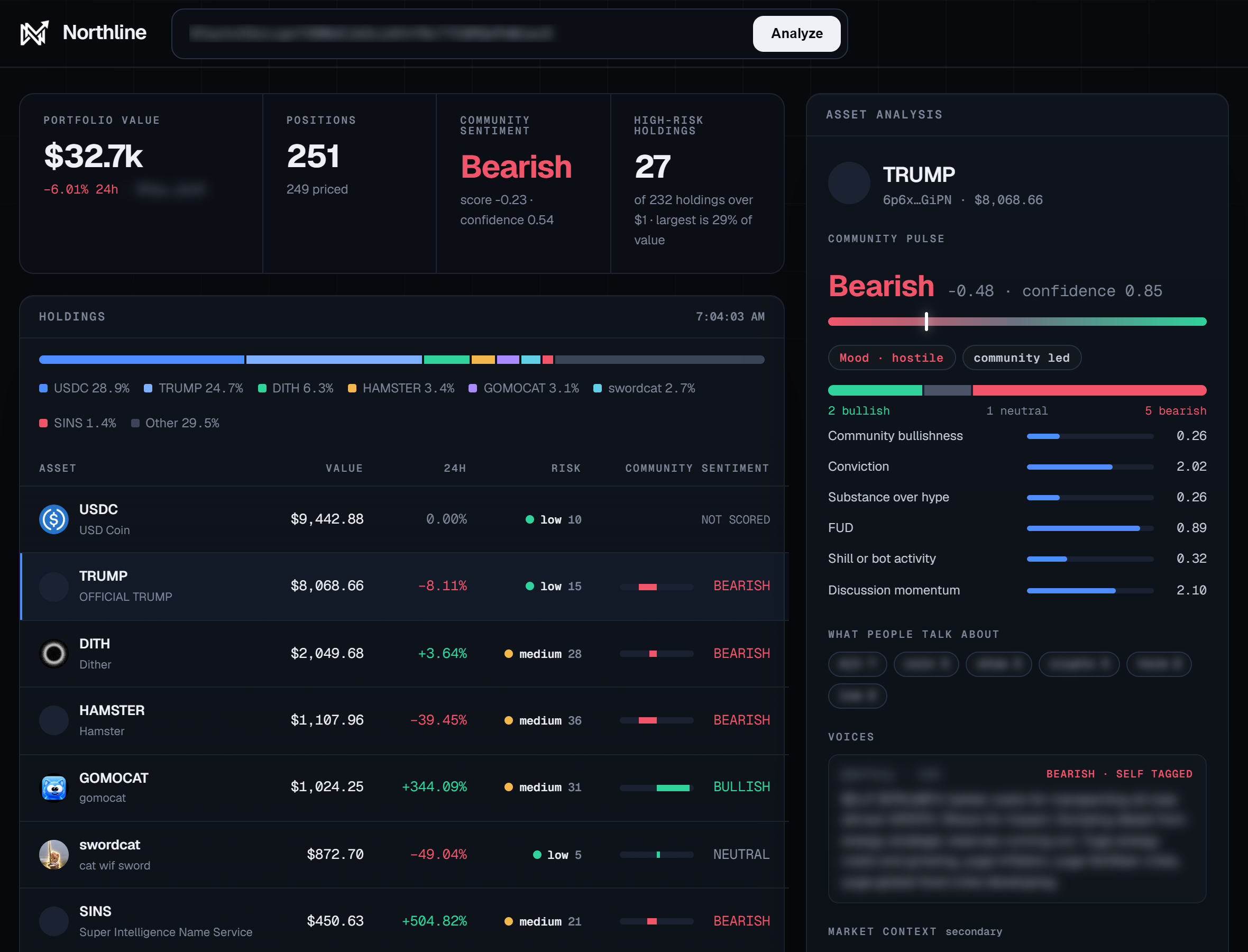Click GOMOCAT BULLISH sentiment label

point(741,787)
